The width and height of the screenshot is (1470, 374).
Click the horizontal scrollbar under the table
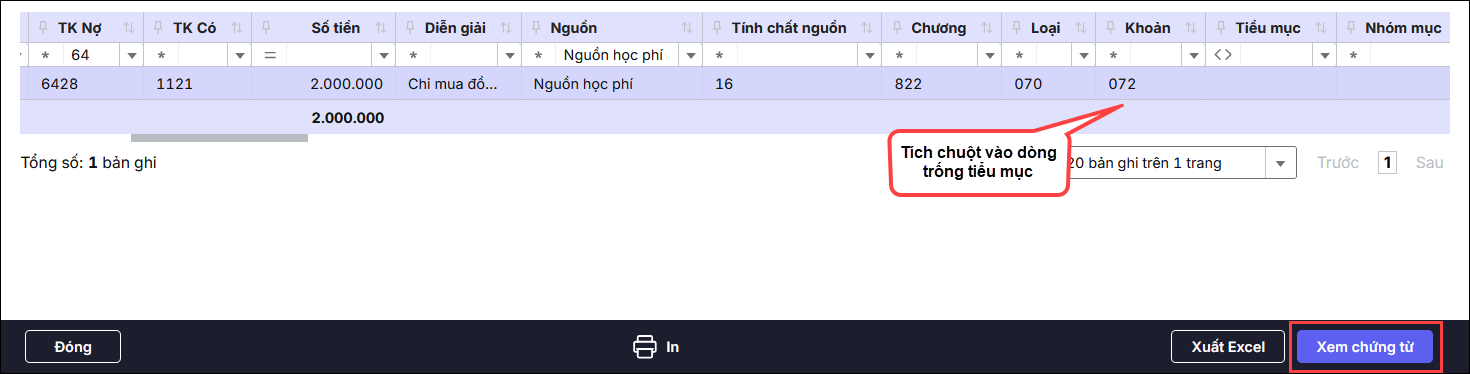tap(219, 138)
